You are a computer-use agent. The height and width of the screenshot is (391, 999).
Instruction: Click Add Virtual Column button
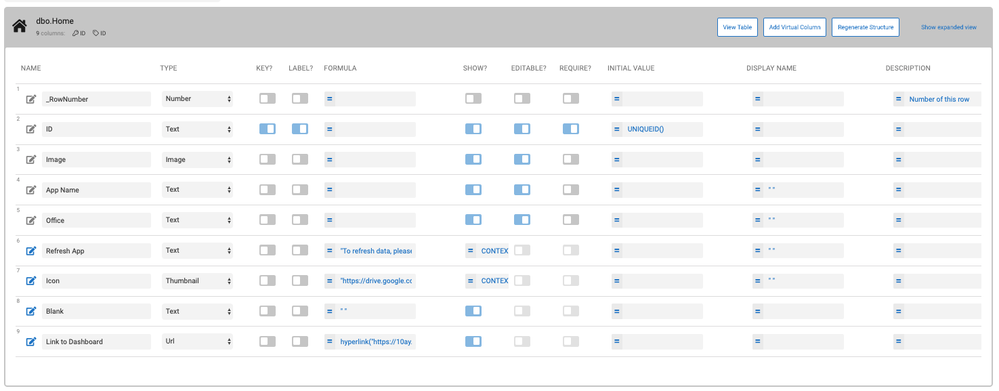794,27
